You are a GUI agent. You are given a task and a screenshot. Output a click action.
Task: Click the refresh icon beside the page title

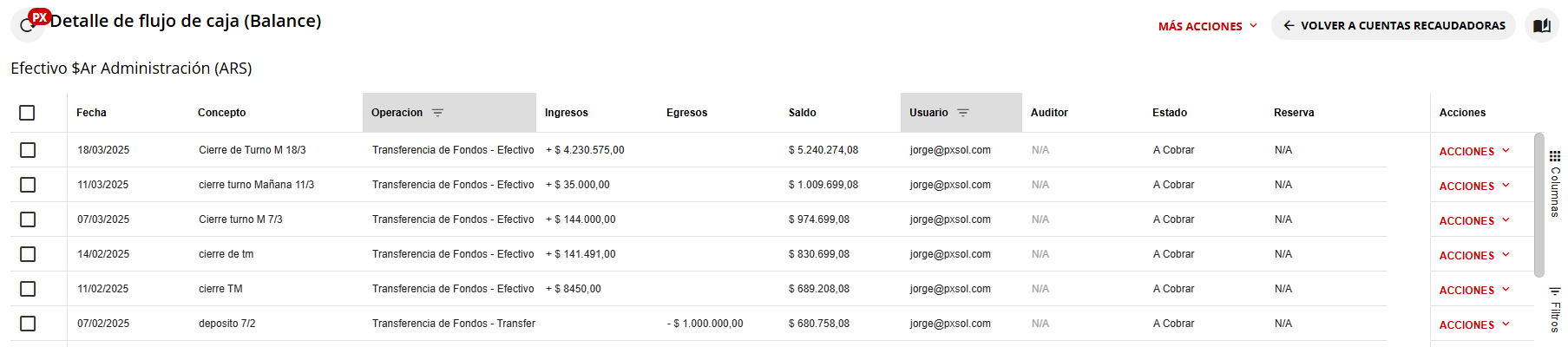pyautogui.click(x=25, y=27)
